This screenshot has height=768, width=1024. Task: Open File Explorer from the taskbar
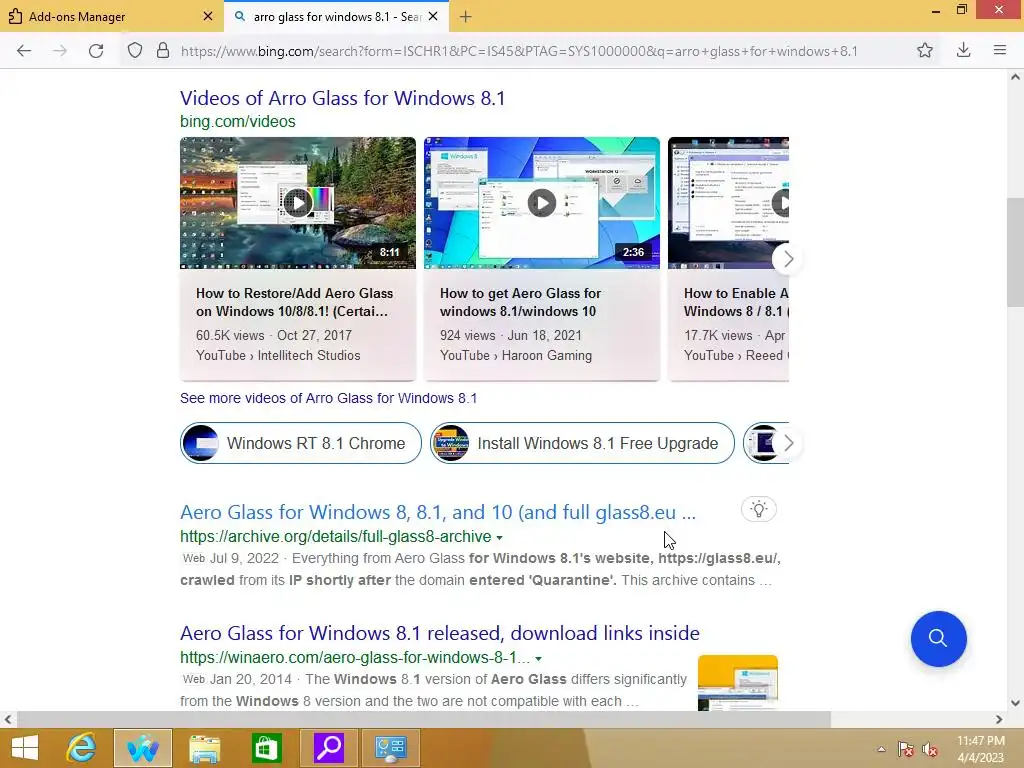click(x=204, y=748)
